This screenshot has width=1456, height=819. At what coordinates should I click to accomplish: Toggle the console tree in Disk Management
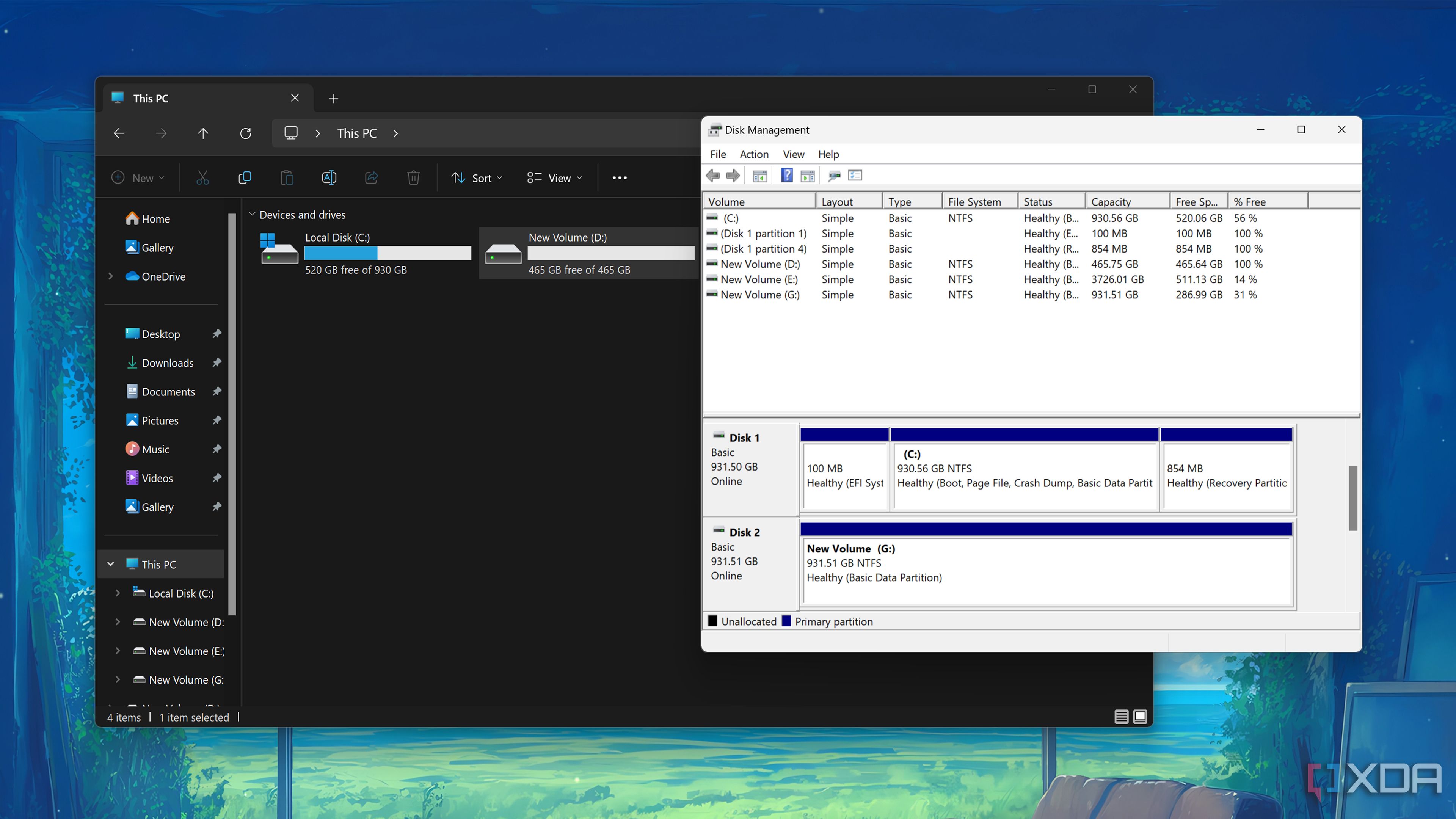pos(759,175)
